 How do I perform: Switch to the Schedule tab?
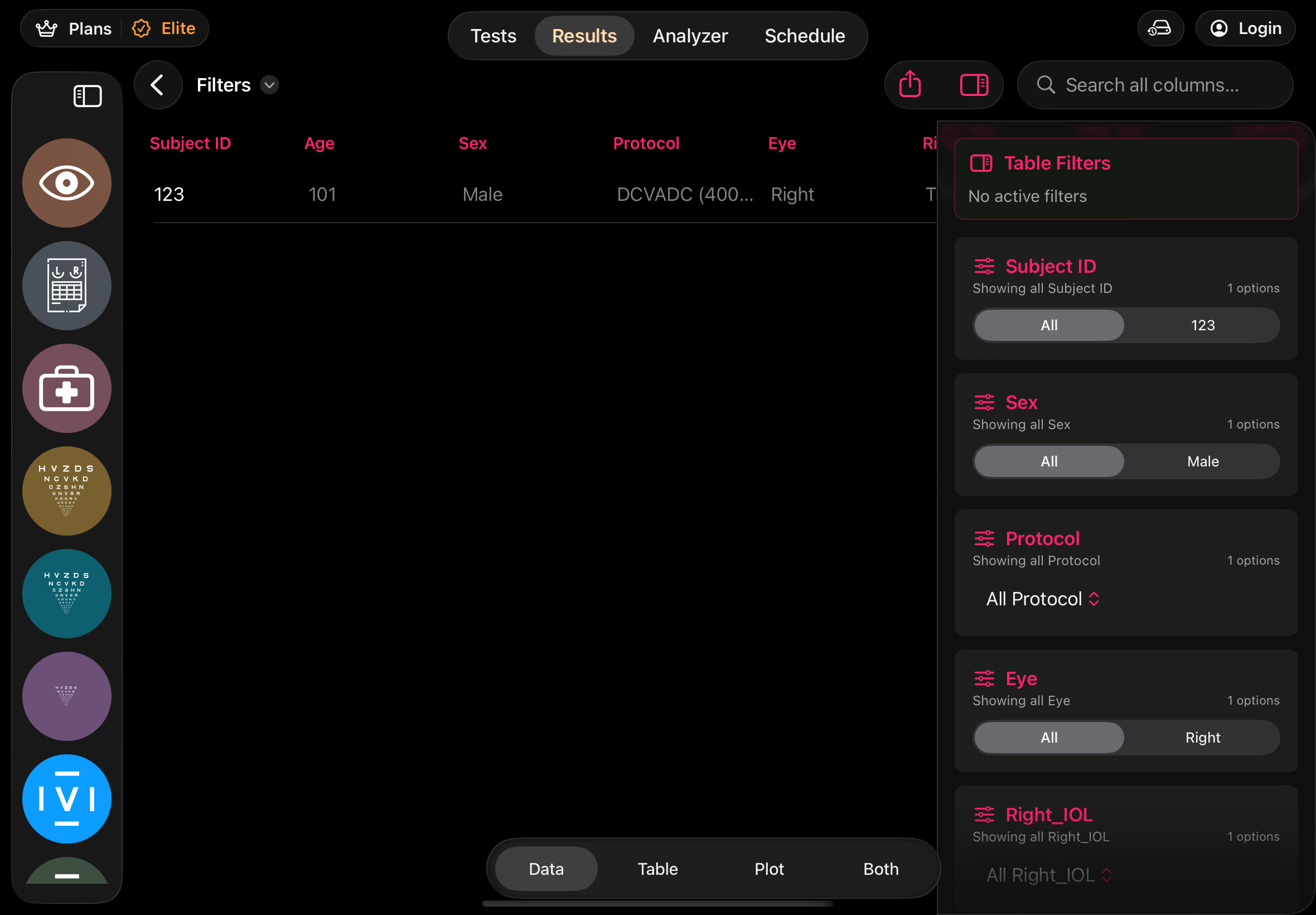tap(805, 36)
